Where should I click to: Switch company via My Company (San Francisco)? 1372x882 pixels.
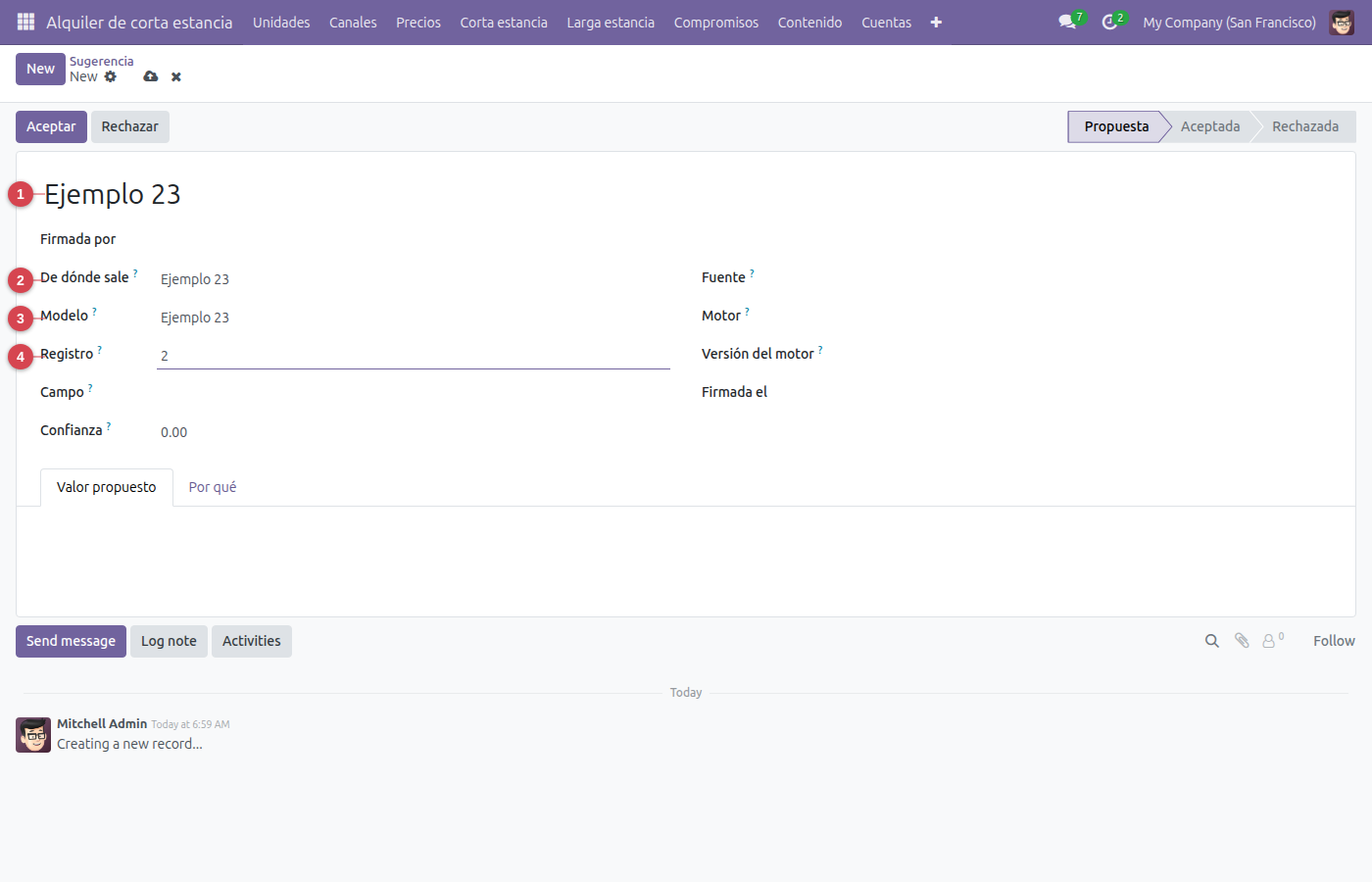pos(1229,22)
